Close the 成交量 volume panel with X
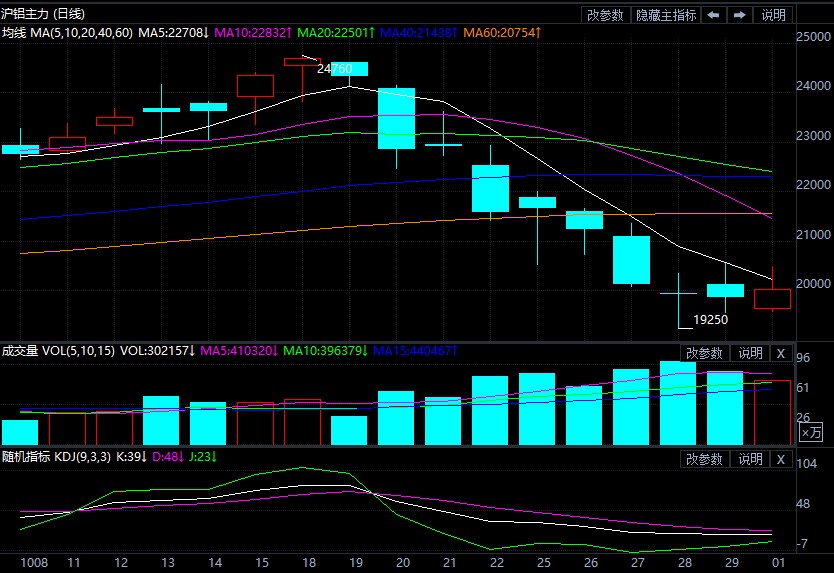The height and width of the screenshot is (573, 834). [x=781, y=353]
